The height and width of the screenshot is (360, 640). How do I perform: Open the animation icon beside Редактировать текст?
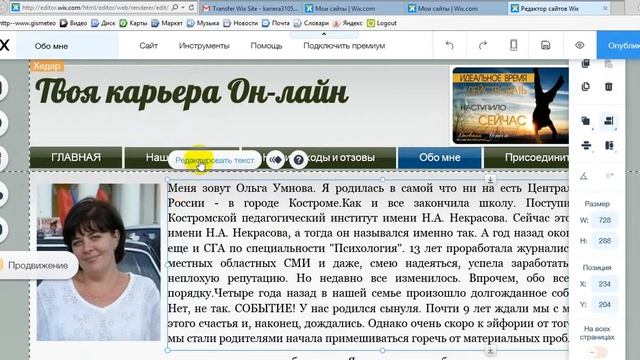276,160
